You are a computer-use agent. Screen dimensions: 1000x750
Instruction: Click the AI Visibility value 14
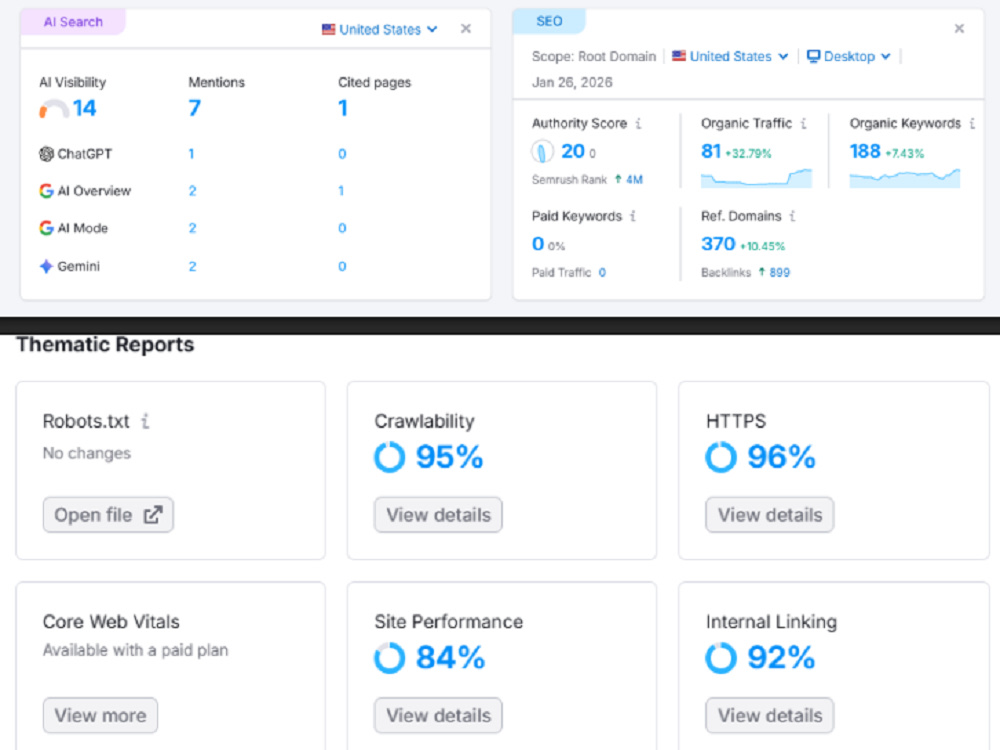(x=84, y=108)
